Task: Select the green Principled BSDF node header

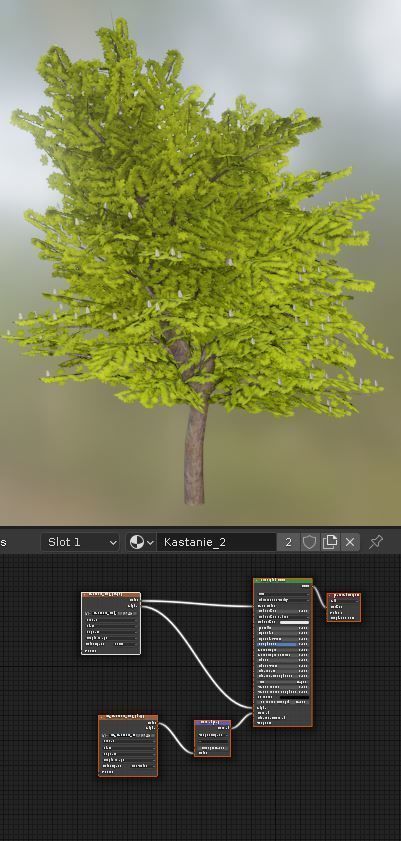Action: click(x=283, y=580)
